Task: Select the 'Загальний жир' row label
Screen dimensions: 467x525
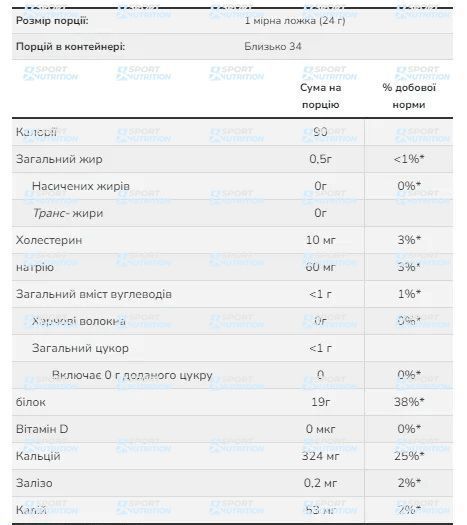Action: [x=59, y=159]
